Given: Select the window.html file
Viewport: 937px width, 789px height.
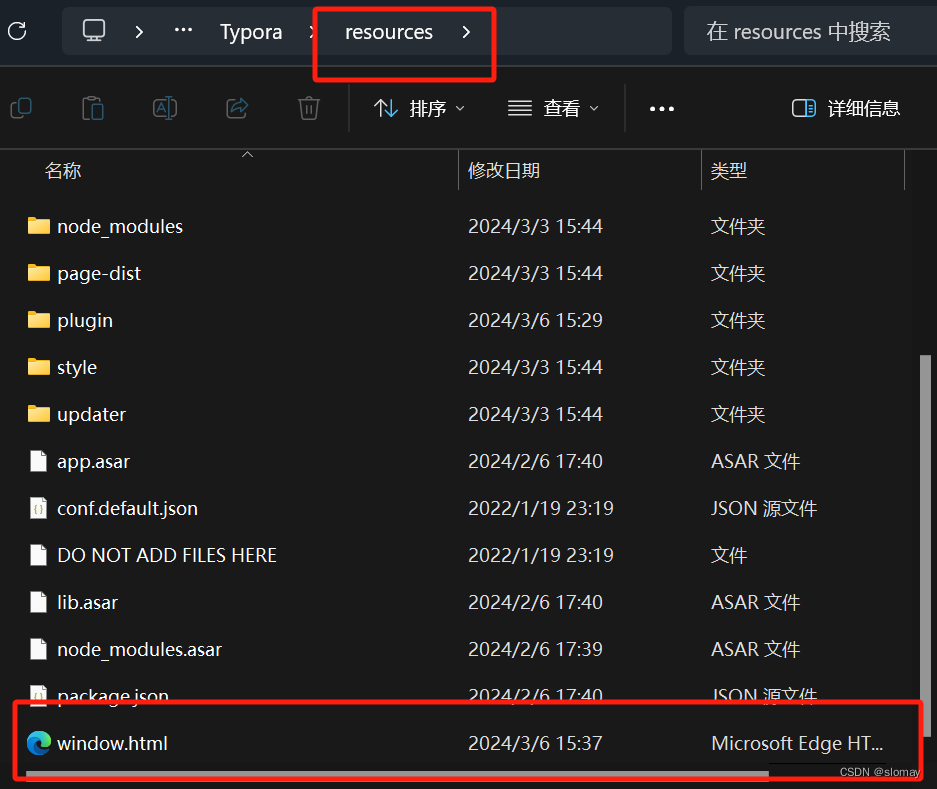Looking at the screenshot, I should (x=113, y=743).
